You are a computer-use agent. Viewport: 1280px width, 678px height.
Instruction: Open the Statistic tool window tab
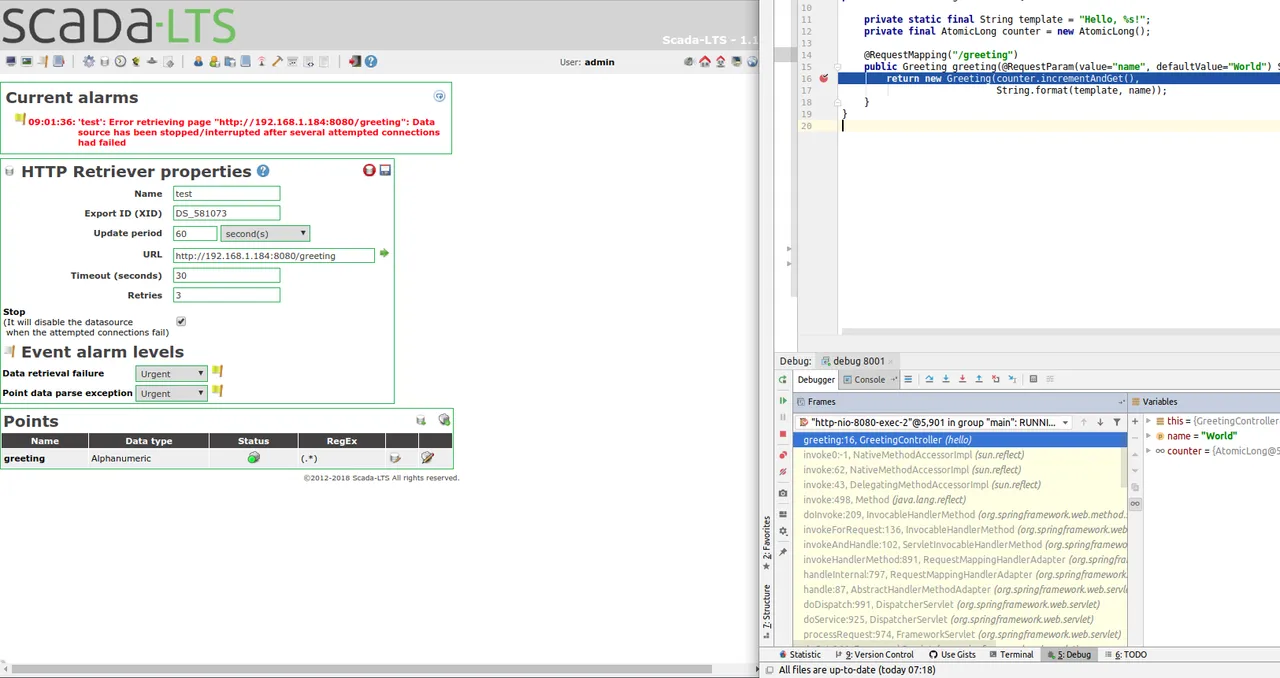[x=798, y=655]
